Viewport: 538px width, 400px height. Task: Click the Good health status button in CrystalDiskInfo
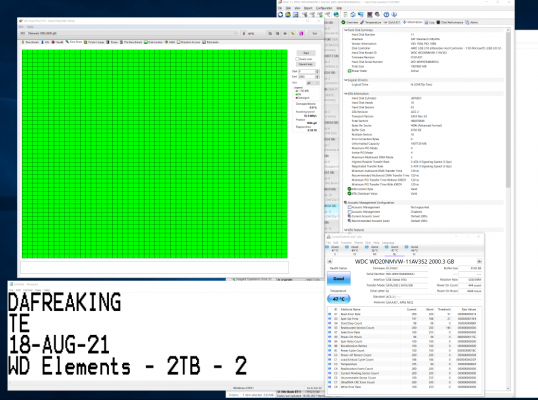339,279
